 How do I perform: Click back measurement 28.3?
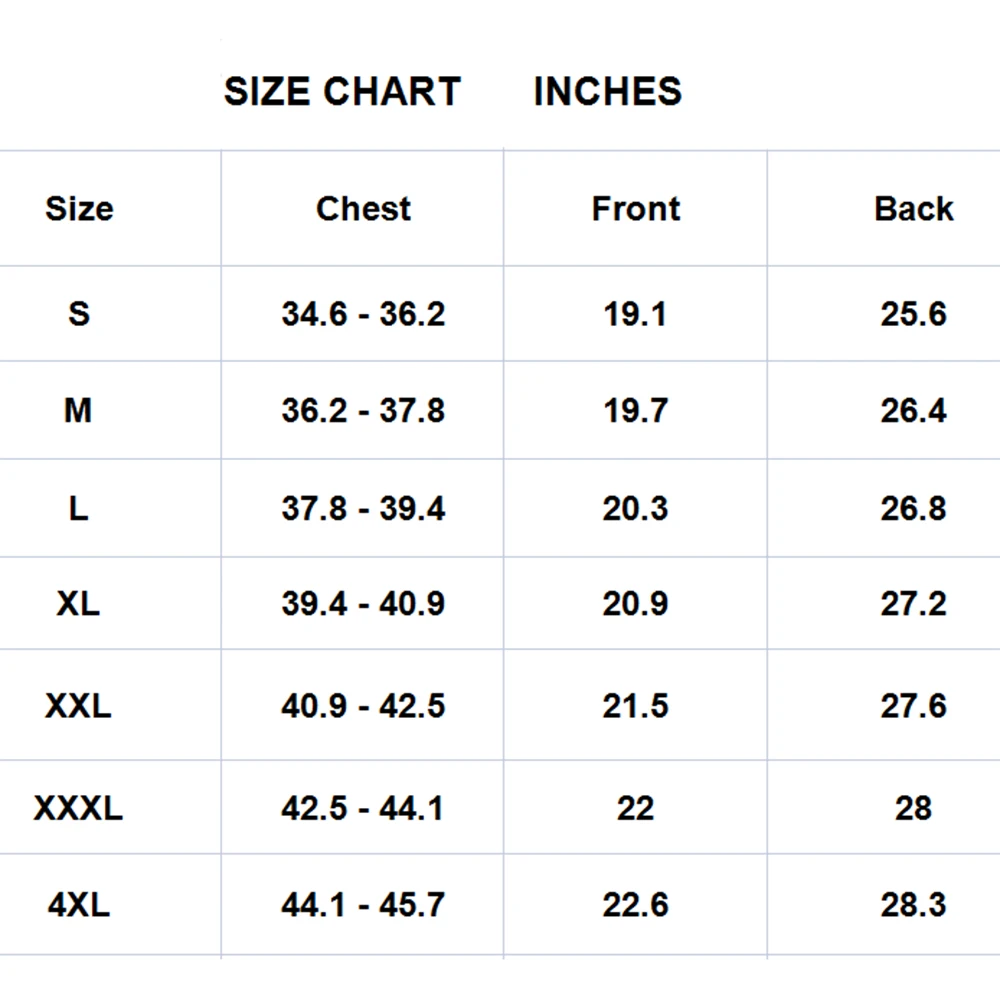[x=913, y=905]
